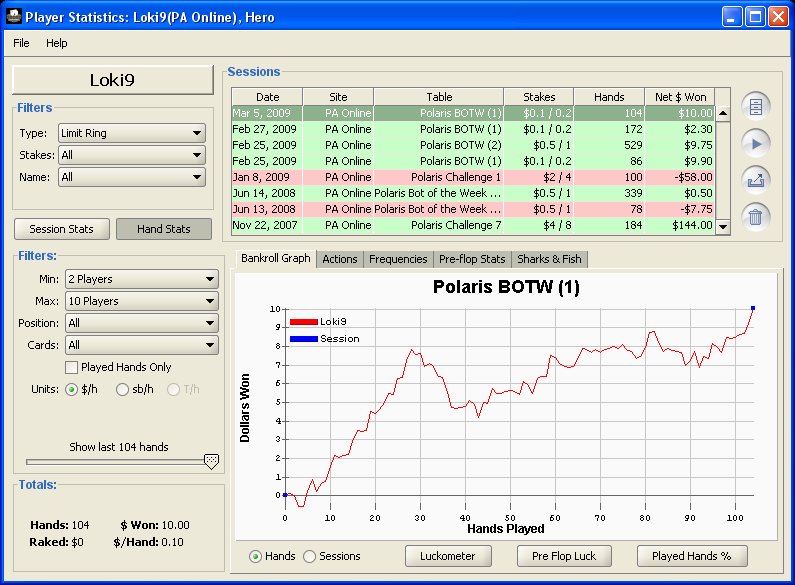Click the Show last hands slider handle
The image size is (795, 585).
[x=210, y=461]
